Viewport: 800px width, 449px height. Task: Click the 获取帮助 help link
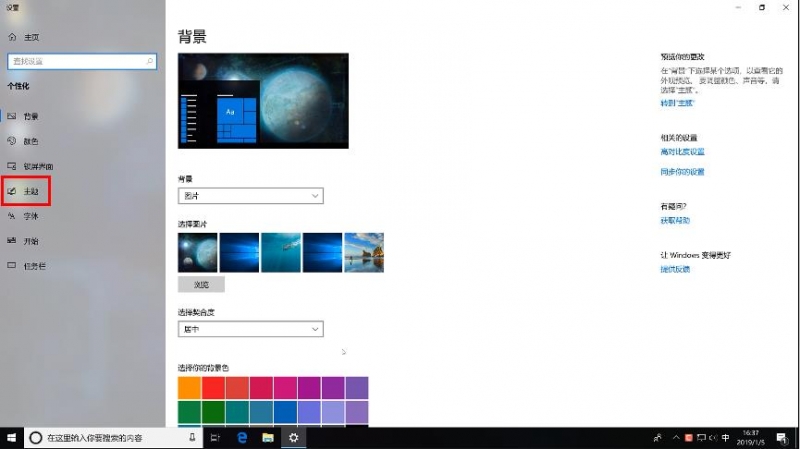(x=675, y=220)
